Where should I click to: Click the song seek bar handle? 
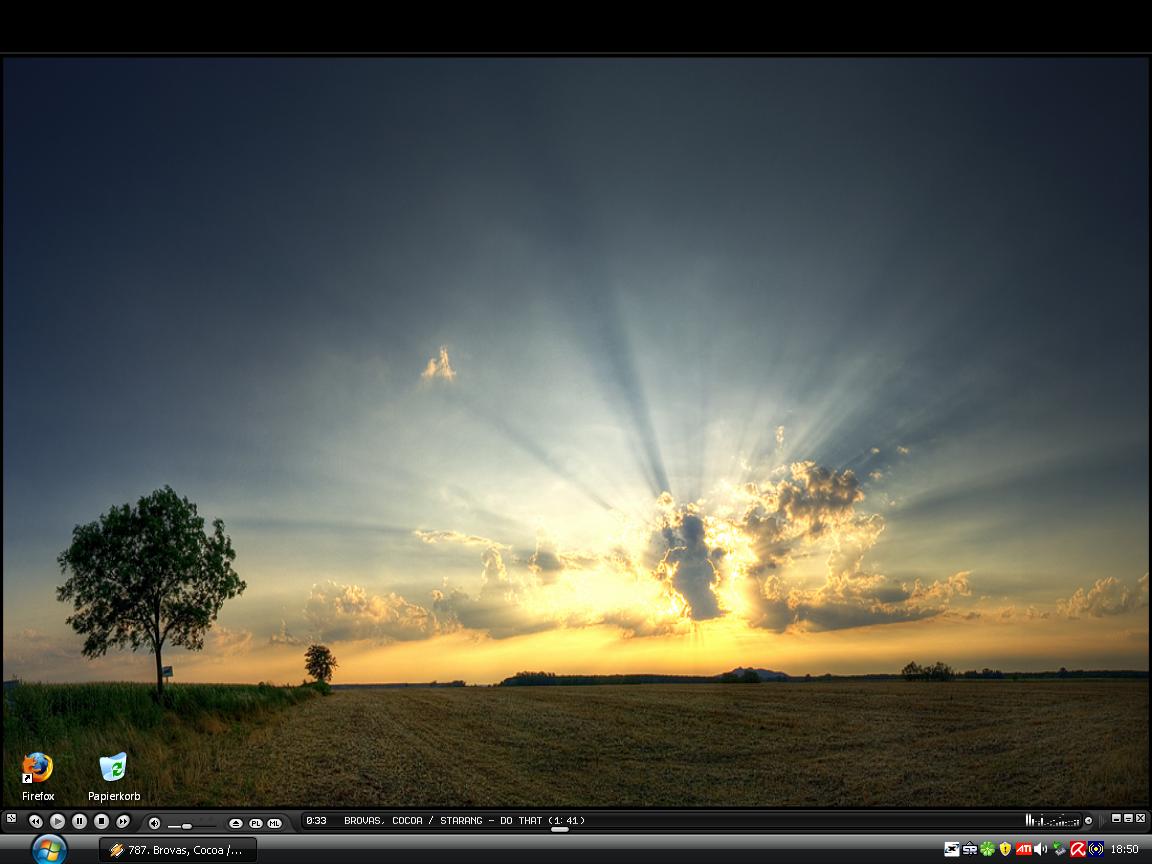pos(560,829)
